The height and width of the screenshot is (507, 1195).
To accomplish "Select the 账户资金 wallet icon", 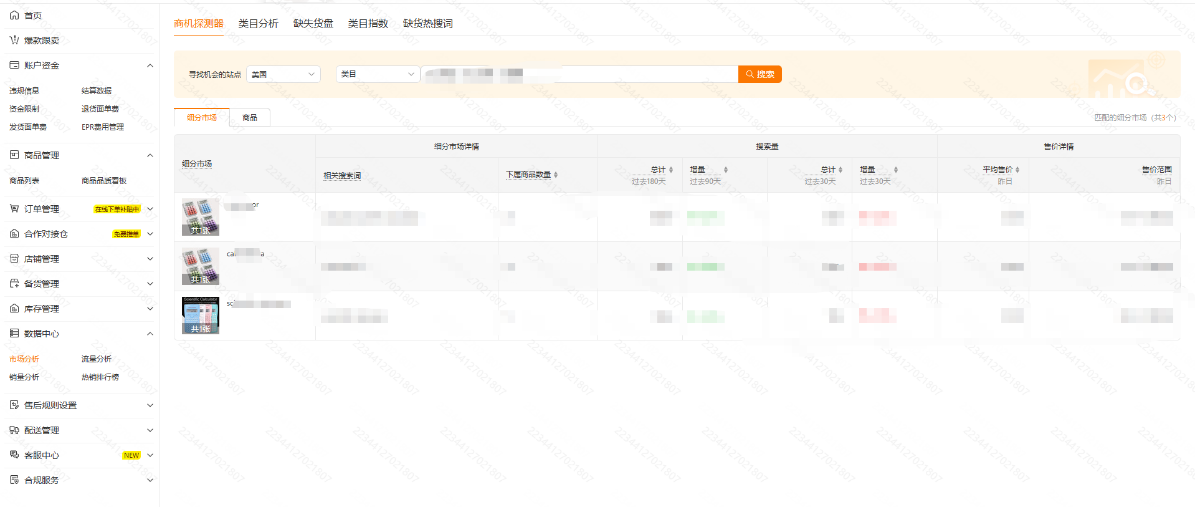I will [x=14, y=66].
